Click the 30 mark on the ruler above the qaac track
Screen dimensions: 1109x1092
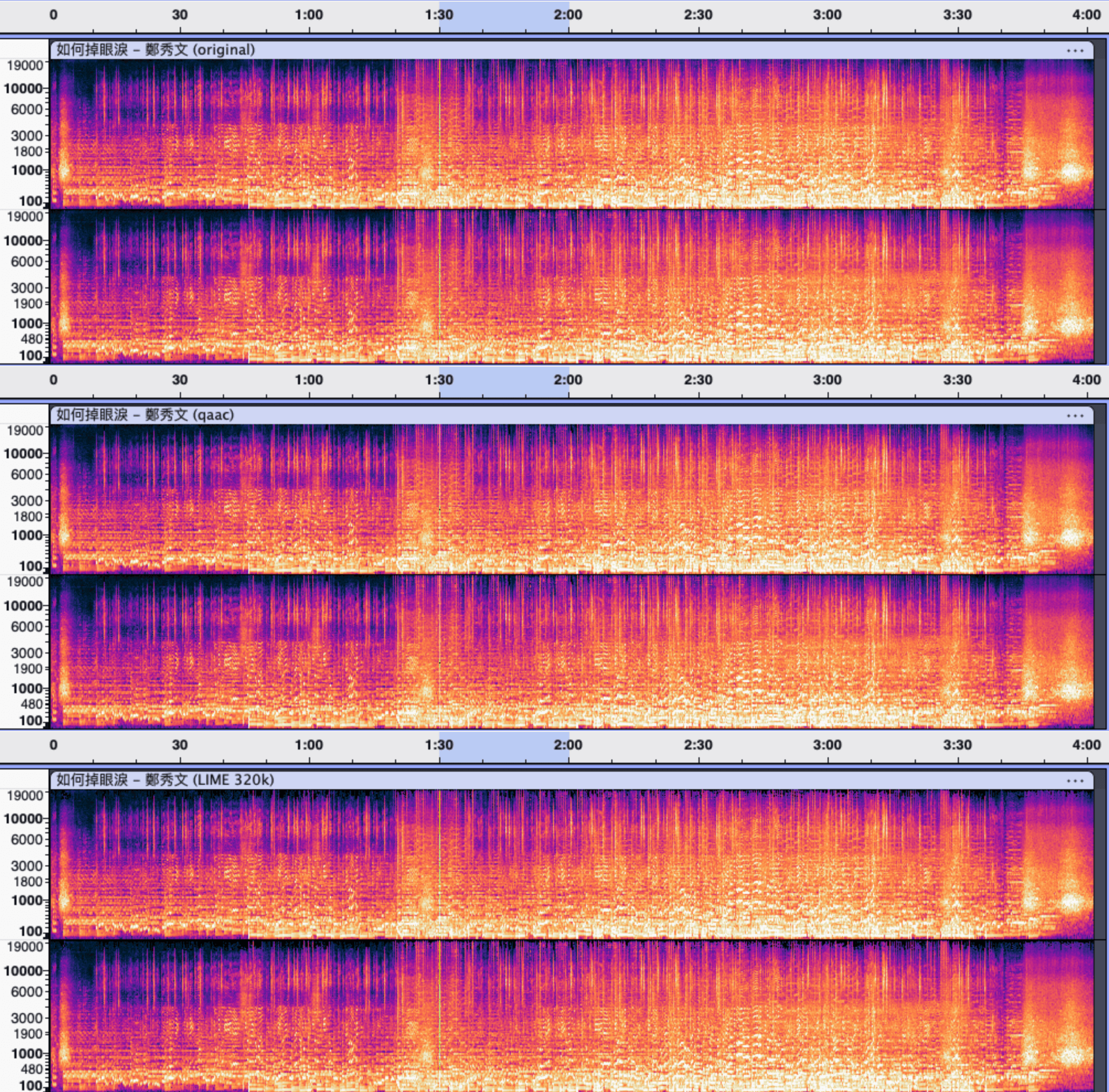click(179, 379)
